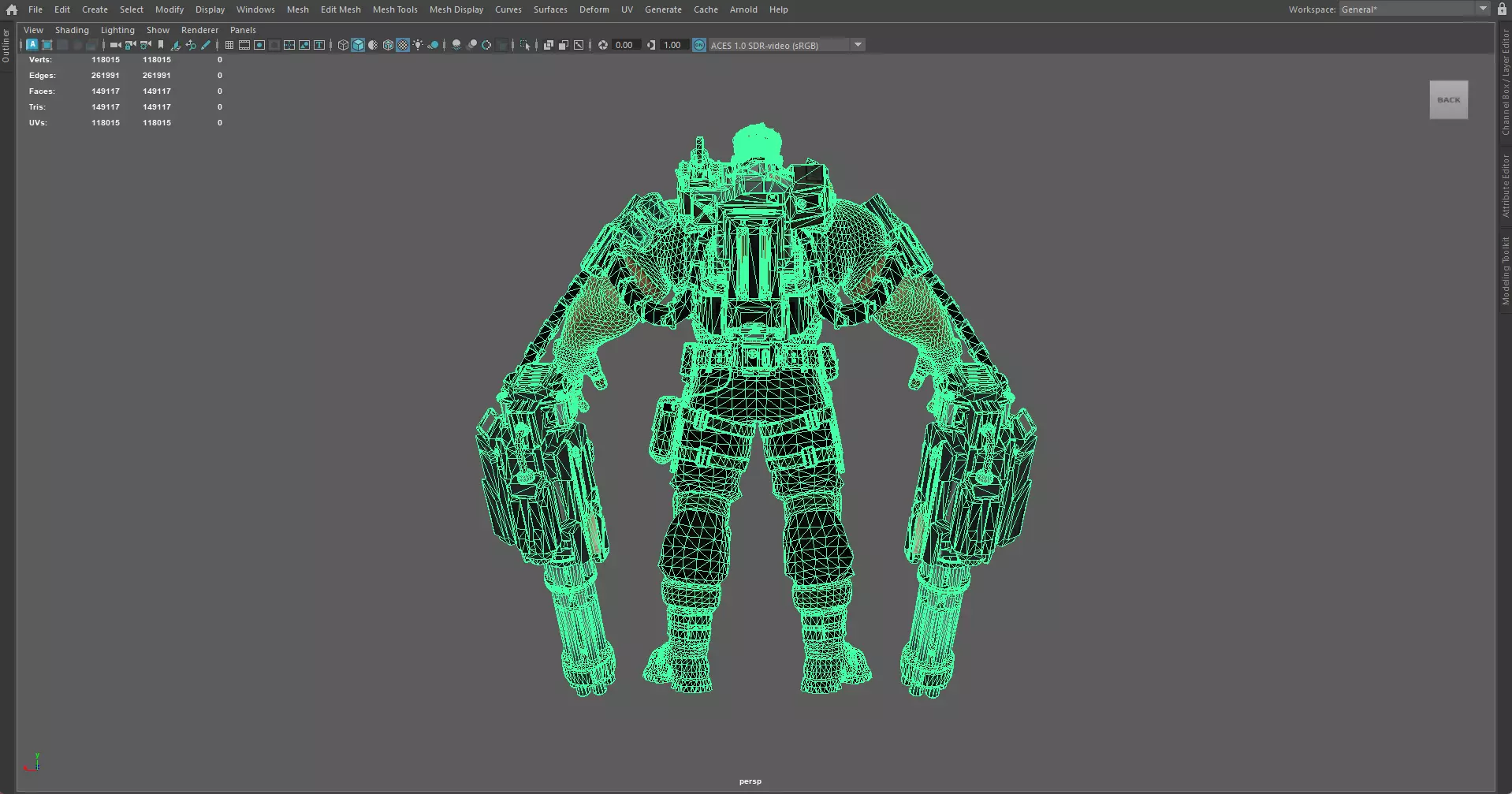Click the workspace lock icon
This screenshot has height=794, width=1512.
point(1502,9)
